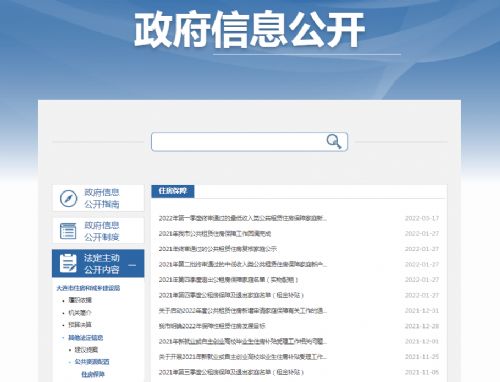Select 住房保障 at the sidebar tree bottom
The image size is (500, 382).
pos(93,374)
